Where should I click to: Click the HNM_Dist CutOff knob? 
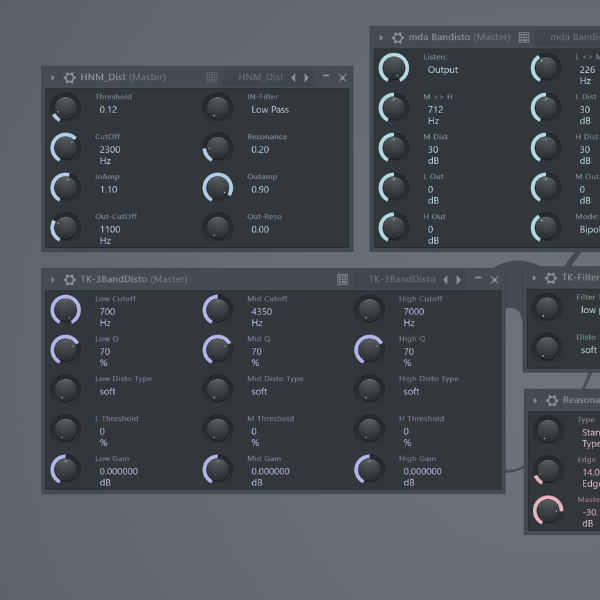(x=65, y=148)
